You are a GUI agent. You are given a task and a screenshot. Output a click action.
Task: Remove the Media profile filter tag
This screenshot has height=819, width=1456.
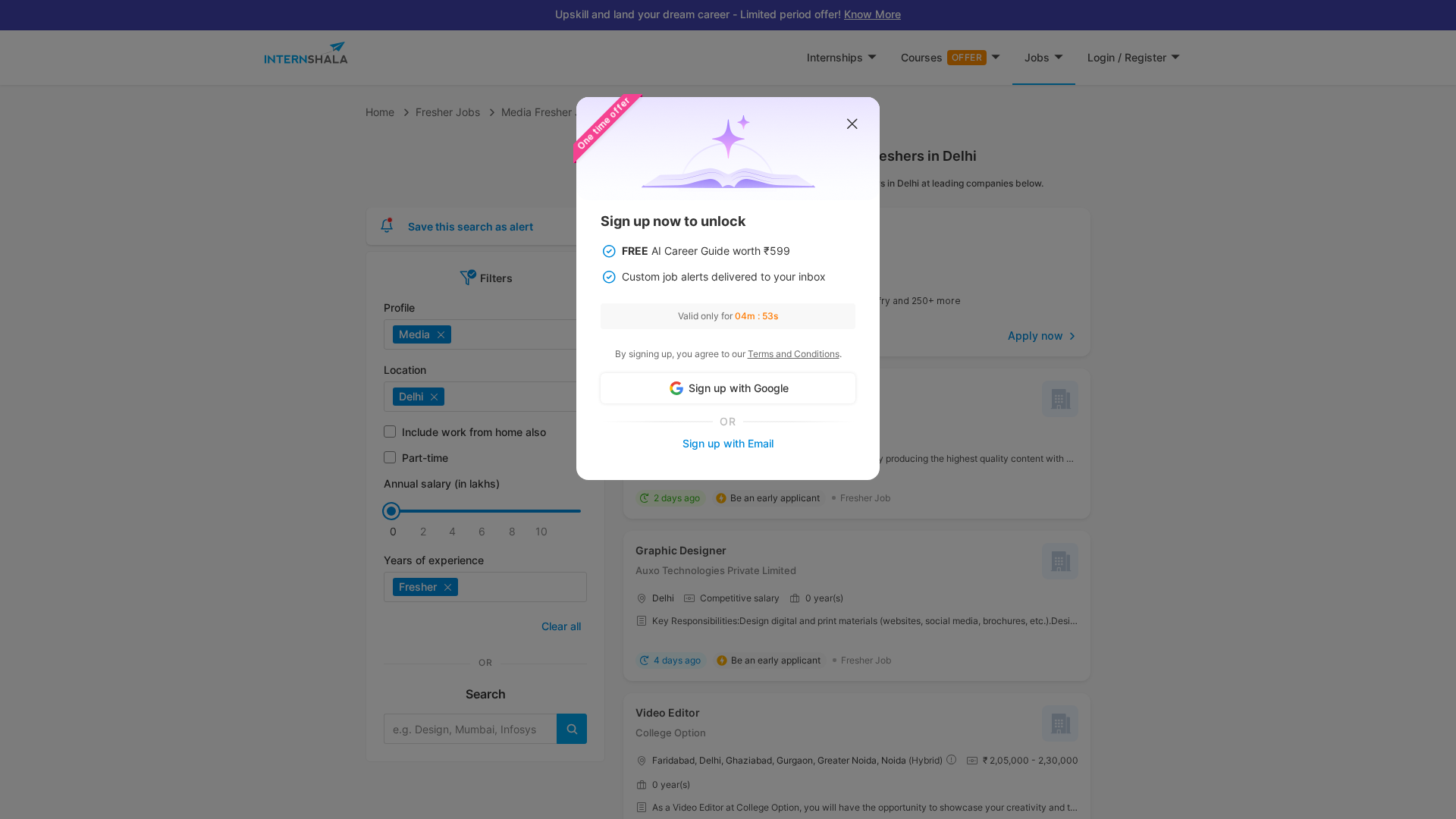[441, 334]
